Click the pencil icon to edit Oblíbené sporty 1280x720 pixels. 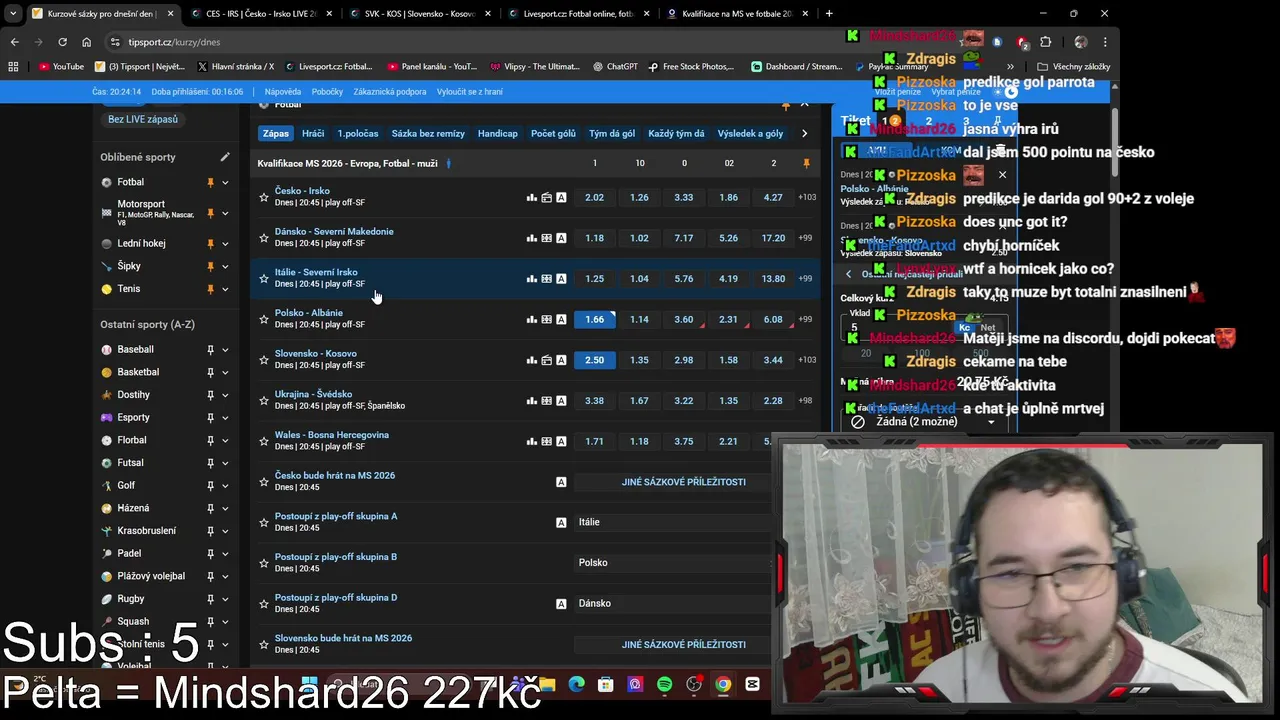(225, 157)
